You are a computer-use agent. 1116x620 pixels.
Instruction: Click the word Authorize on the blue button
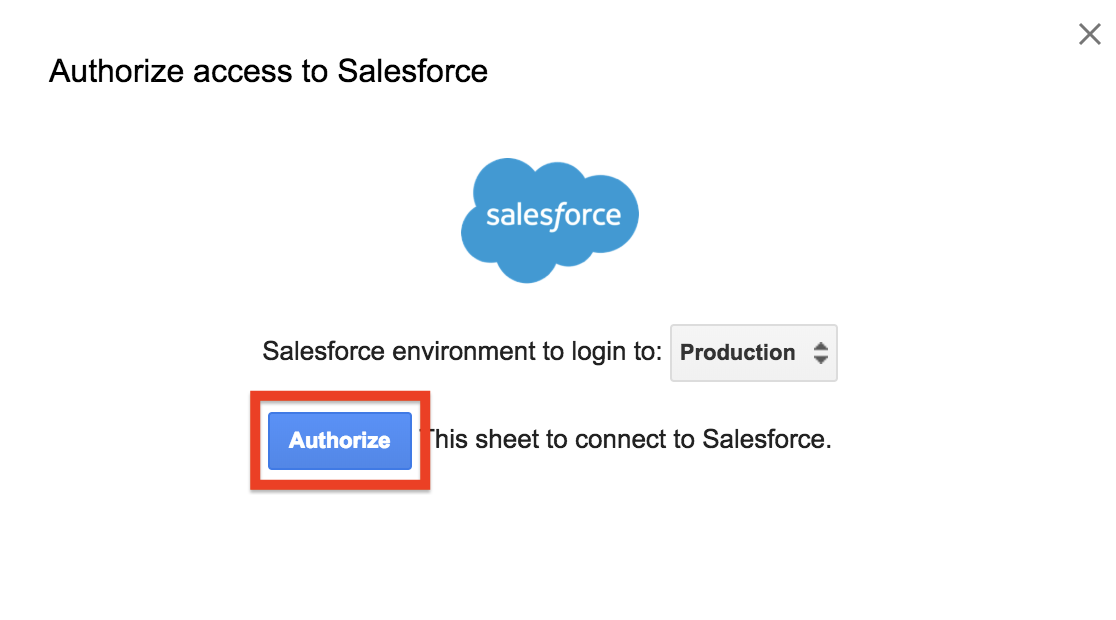point(339,441)
